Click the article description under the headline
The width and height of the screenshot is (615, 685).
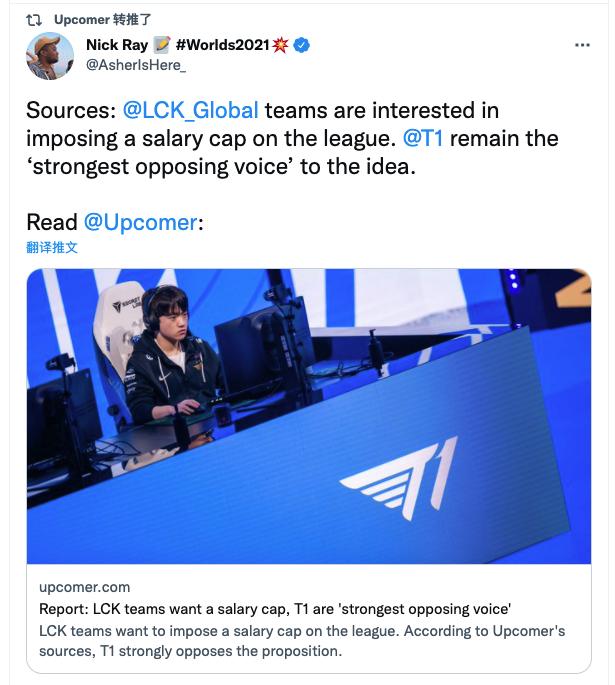click(300, 641)
